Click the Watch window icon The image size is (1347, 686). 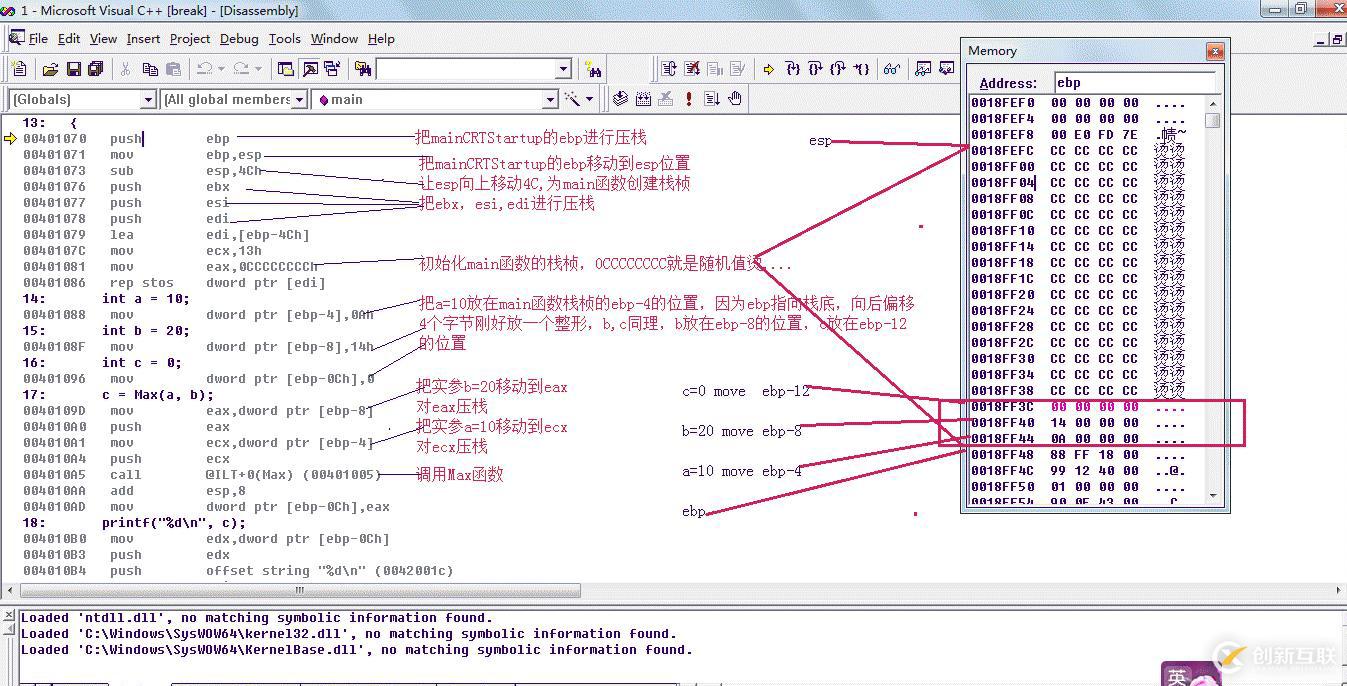pos(923,69)
